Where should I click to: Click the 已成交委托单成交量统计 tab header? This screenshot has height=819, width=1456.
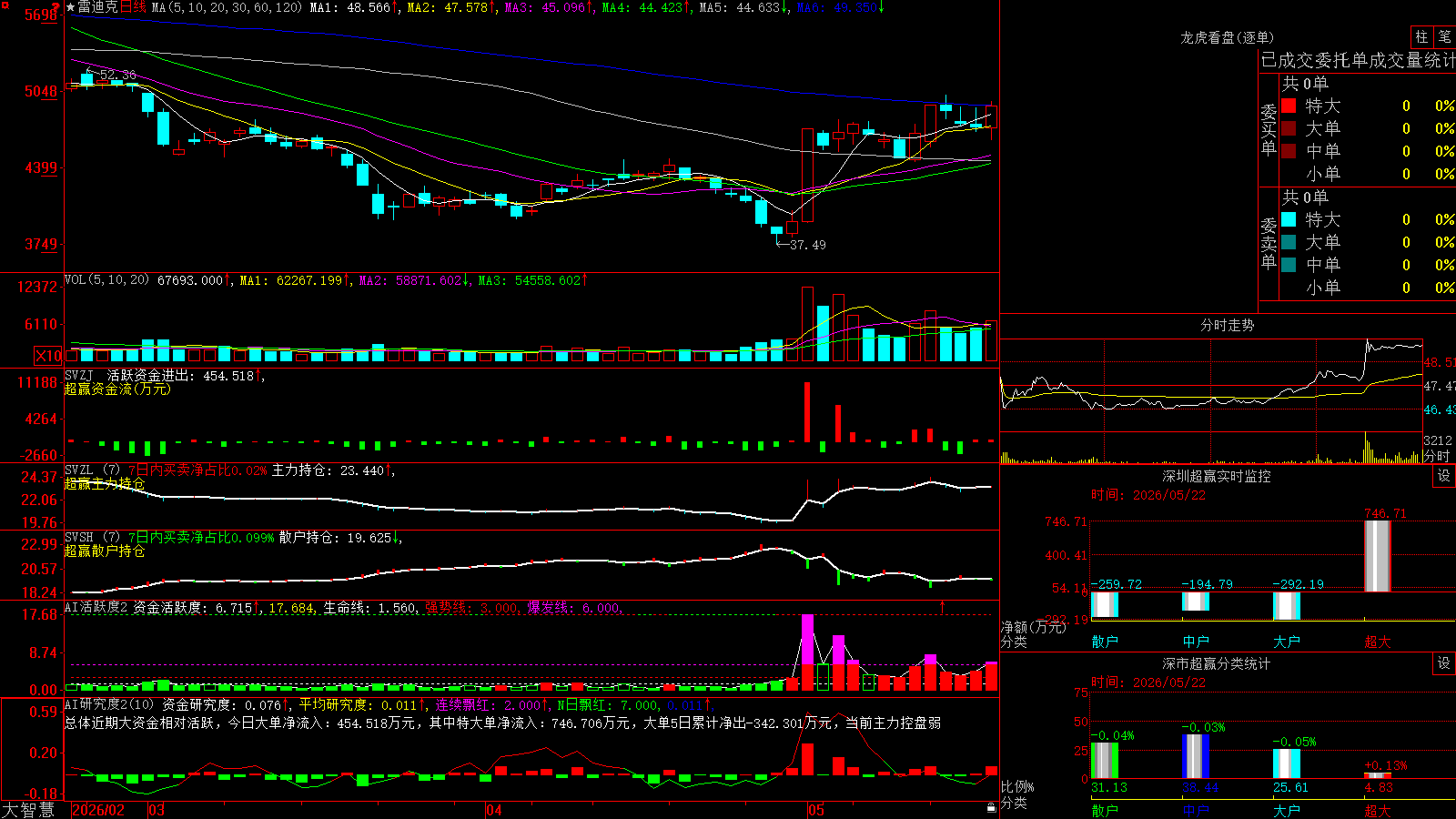1358,60
